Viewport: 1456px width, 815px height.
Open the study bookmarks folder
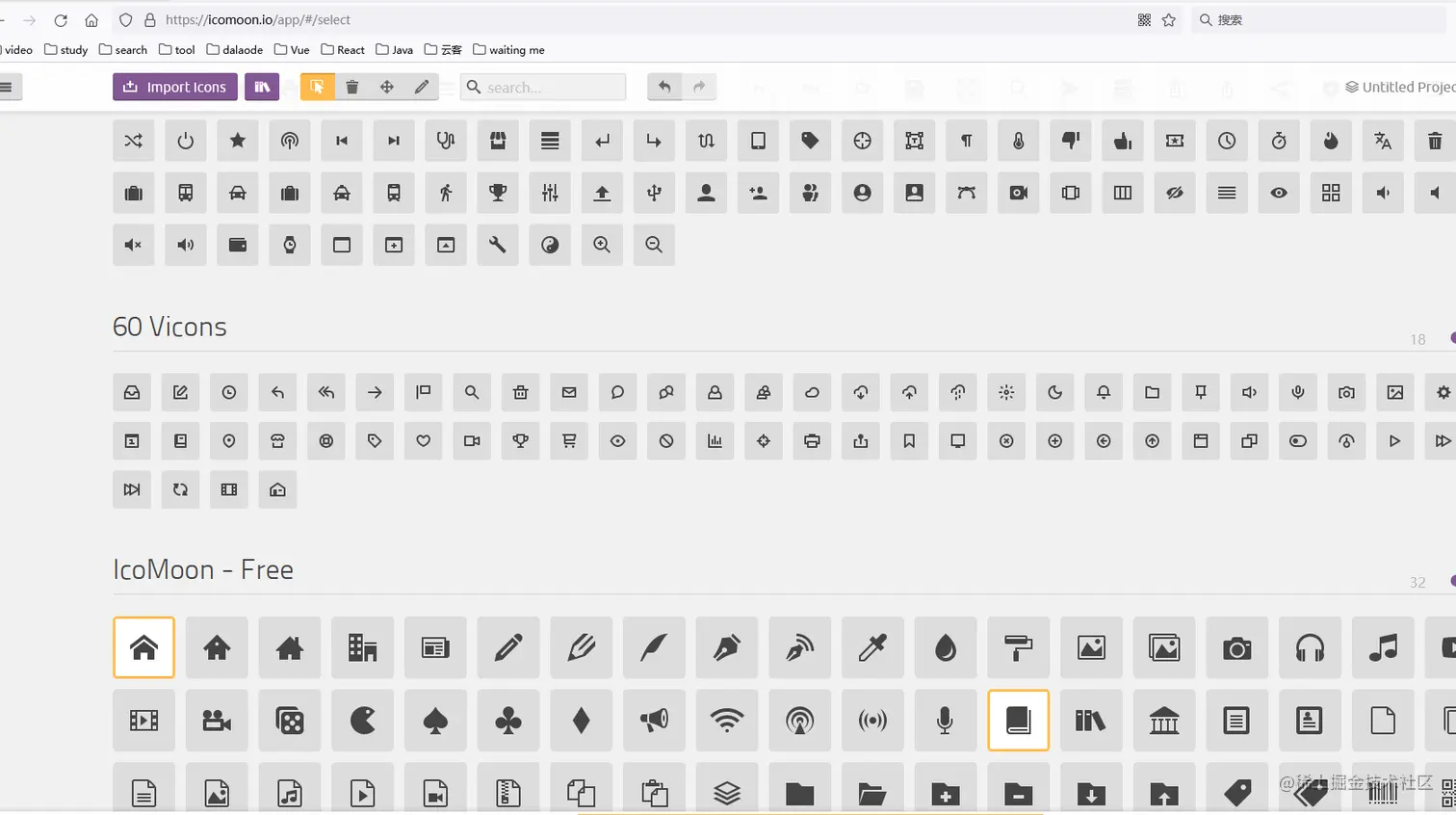[65, 49]
